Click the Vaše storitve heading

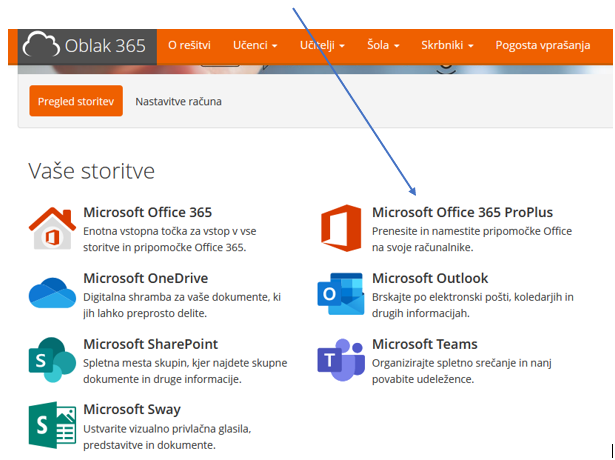(x=91, y=171)
